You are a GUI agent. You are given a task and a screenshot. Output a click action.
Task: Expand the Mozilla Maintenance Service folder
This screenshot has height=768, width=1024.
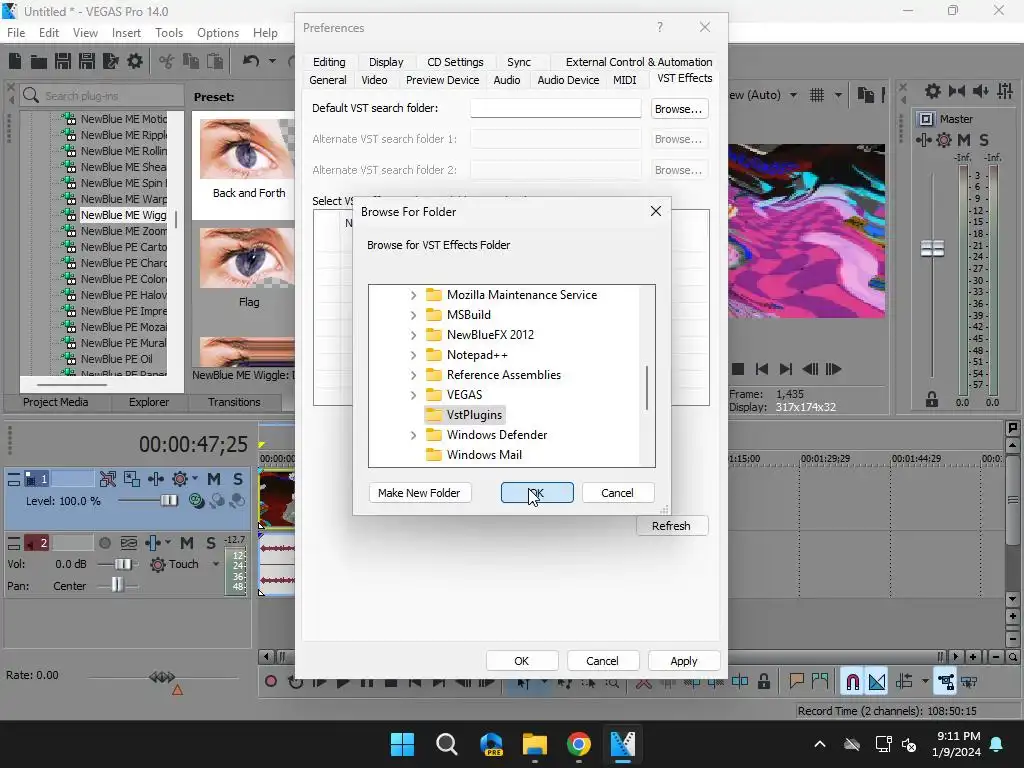coord(413,295)
